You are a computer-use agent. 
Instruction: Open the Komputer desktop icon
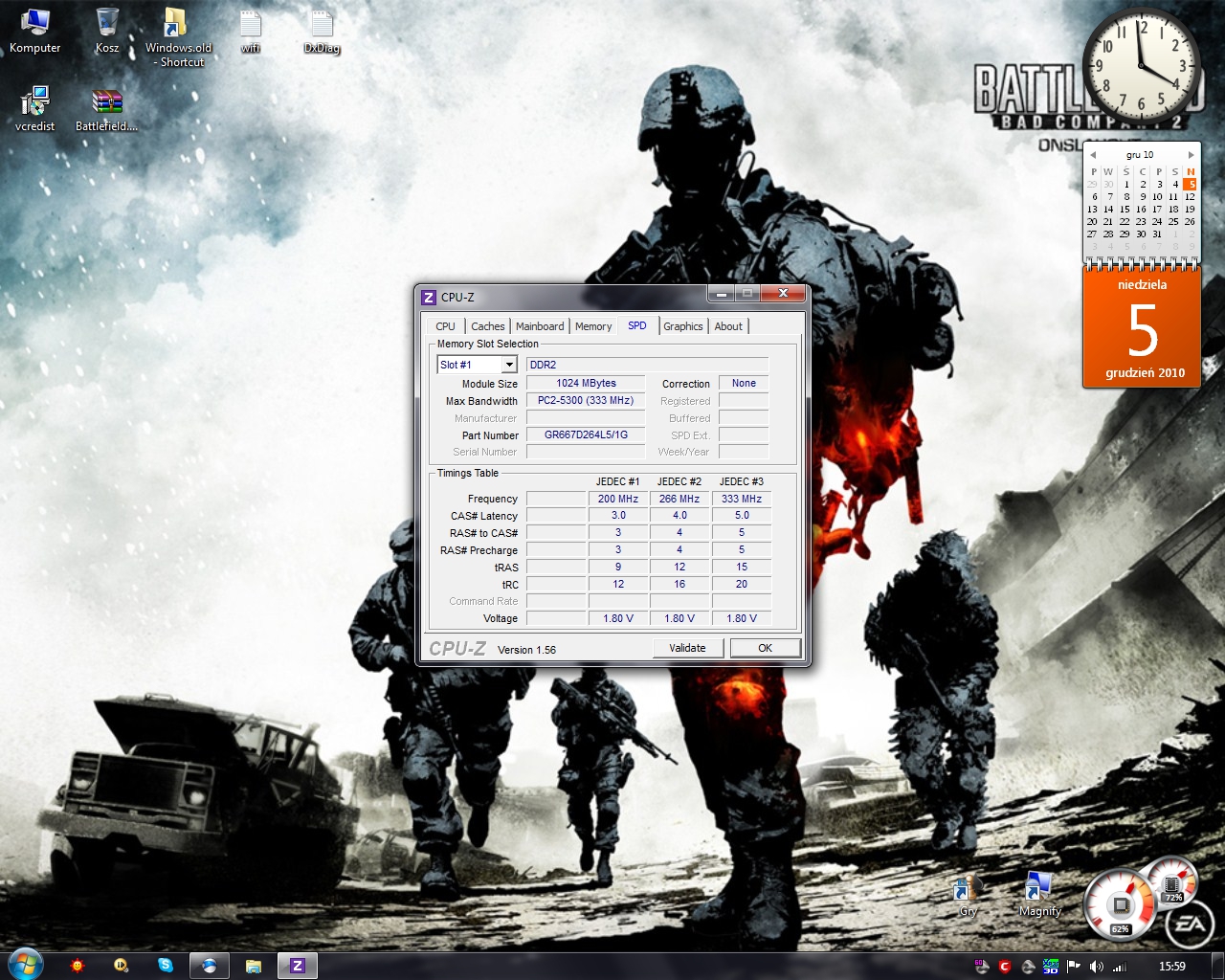coord(34,30)
